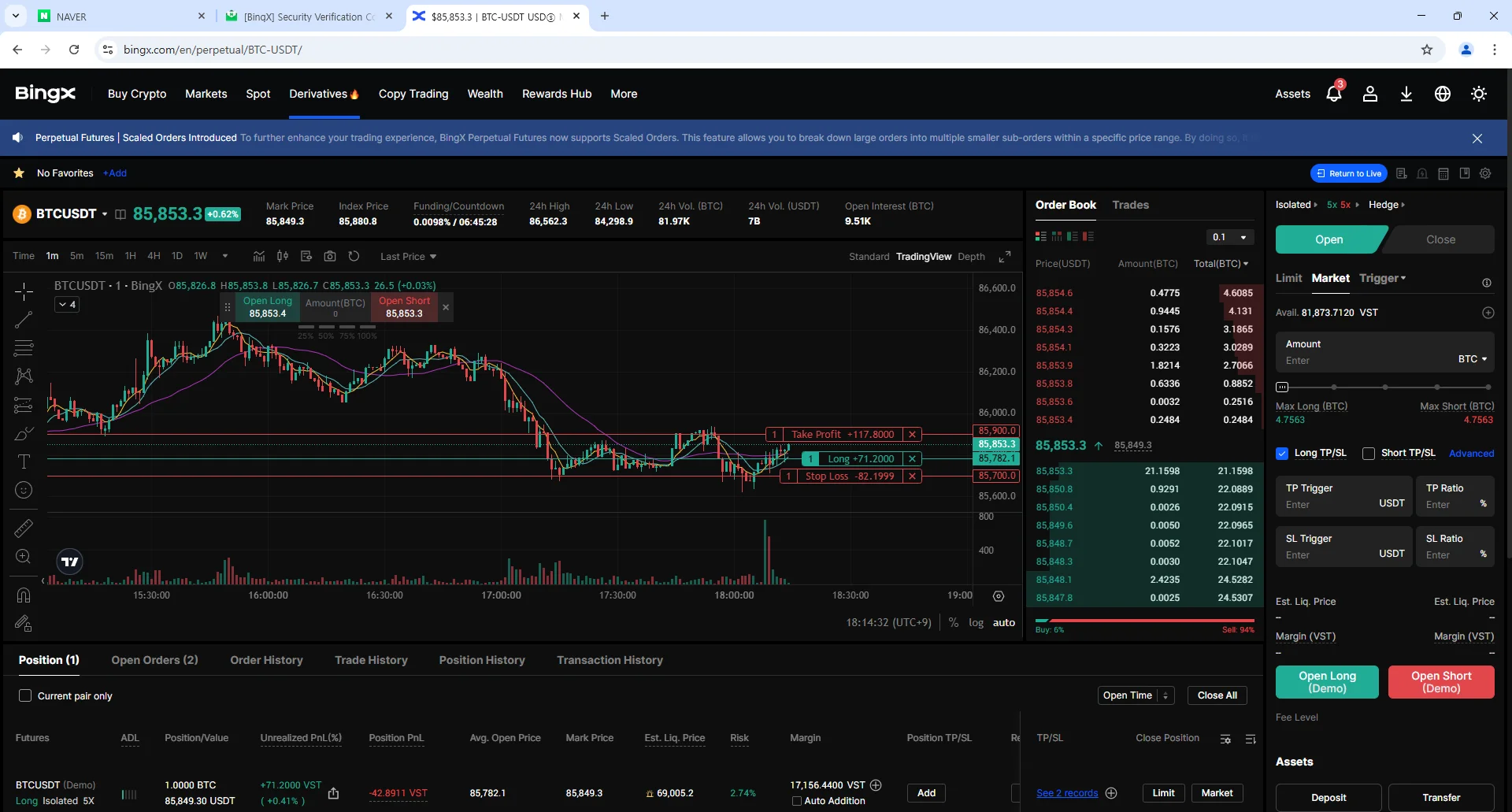This screenshot has width=1512, height=812.
Task: Check the Short TP/SL checkbox
Action: point(1369,453)
